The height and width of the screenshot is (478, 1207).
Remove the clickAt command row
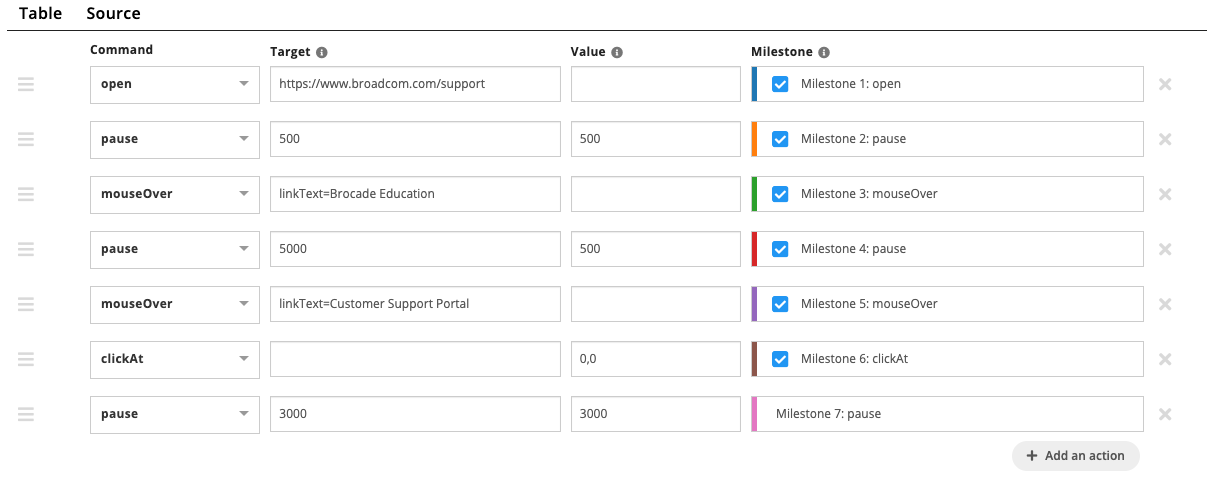click(x=1165, y=359)
